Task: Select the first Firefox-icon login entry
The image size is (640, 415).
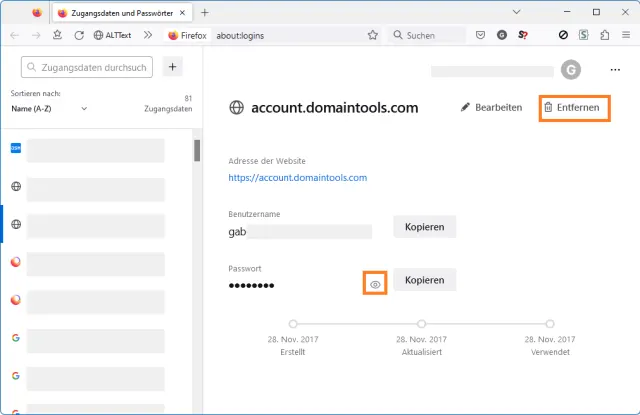Action: (x=97, y=264)
